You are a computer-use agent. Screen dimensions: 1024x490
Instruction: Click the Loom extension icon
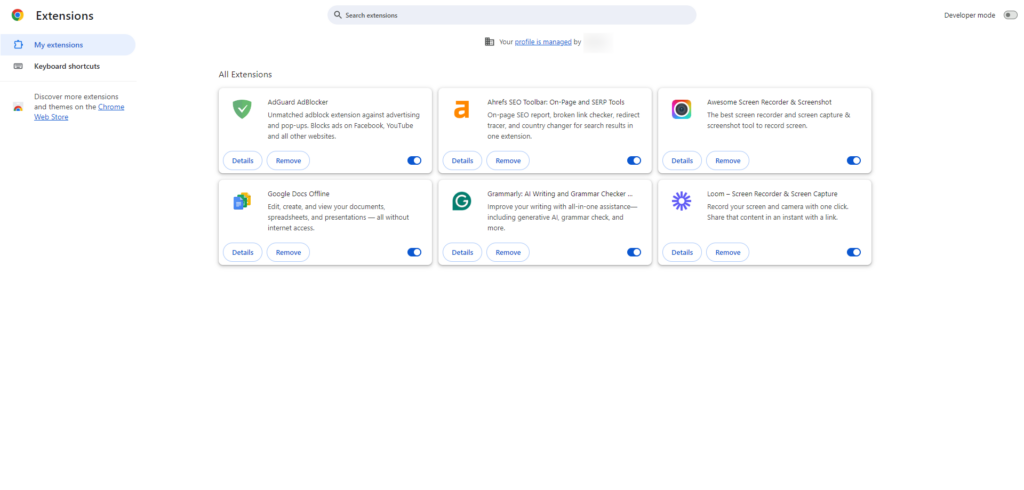click(681, 201)
